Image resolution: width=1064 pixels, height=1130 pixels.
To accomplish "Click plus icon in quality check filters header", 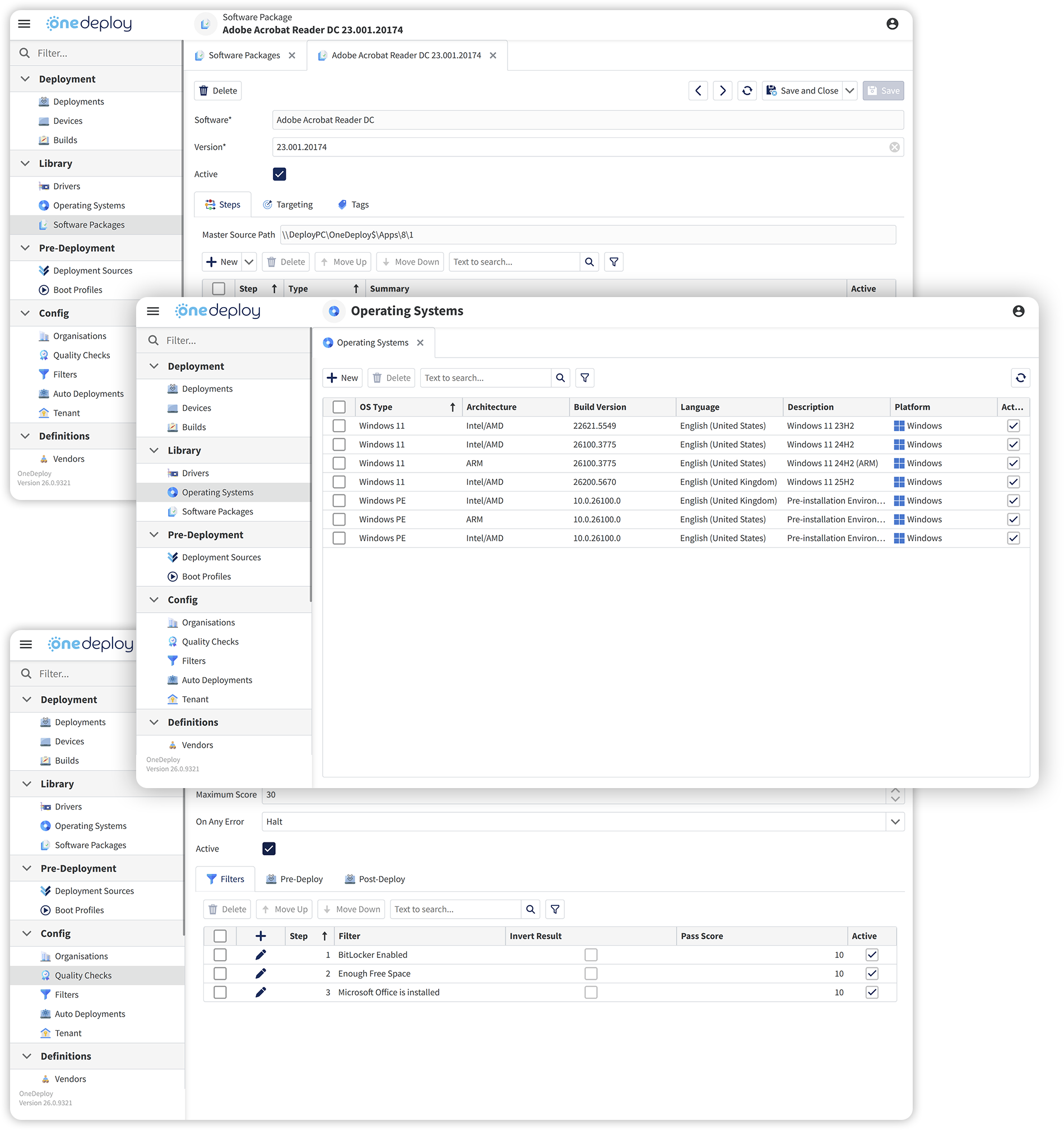I will click(x=261, y=936).
